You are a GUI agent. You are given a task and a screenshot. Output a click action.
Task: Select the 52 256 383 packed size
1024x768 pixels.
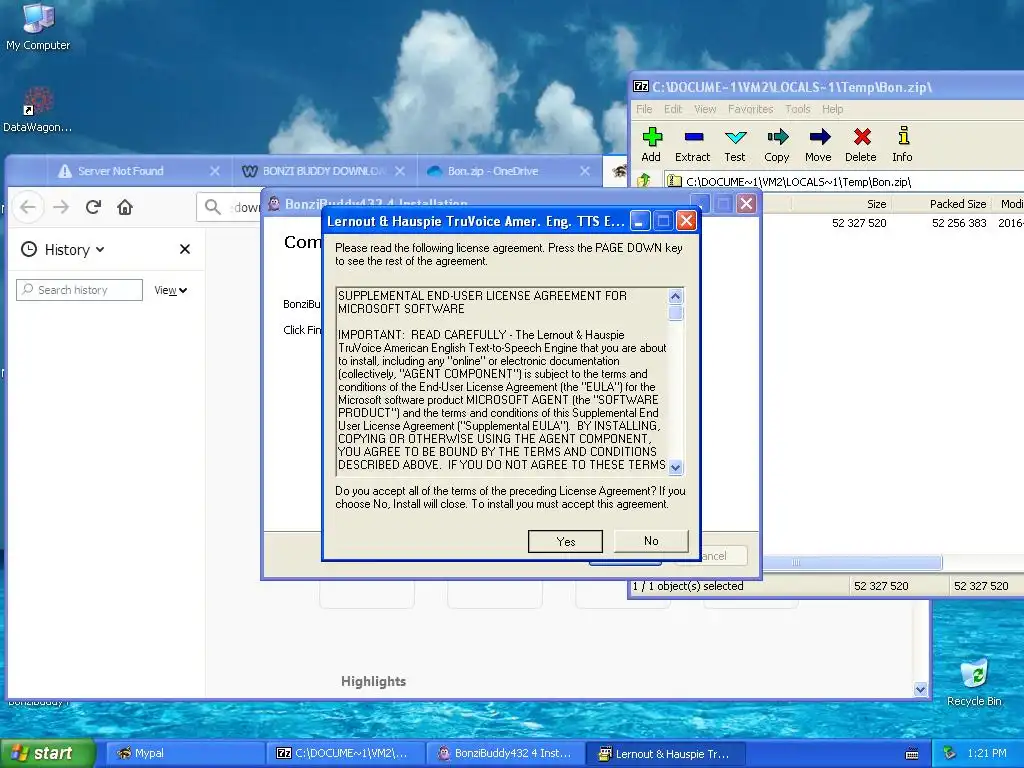click(x=959, y=223)
